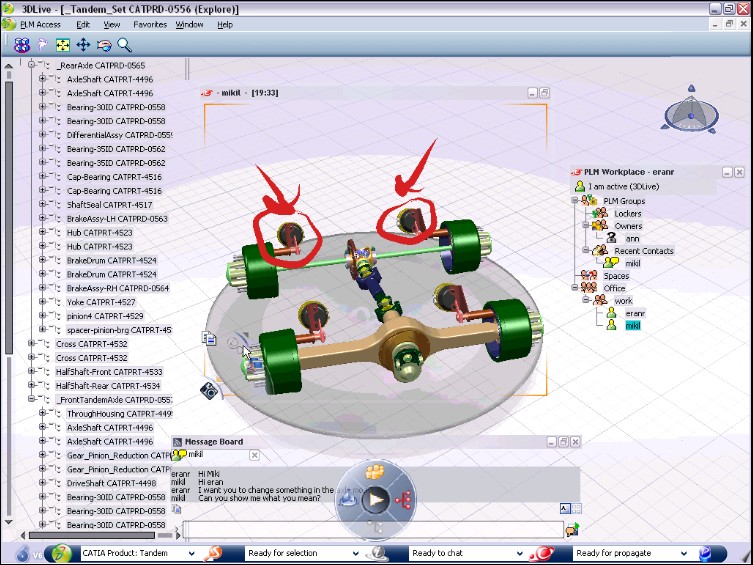This screenshot has width=753, height=565.
Task: Click the text format A icon in Message Board
Action: point(565,508)
